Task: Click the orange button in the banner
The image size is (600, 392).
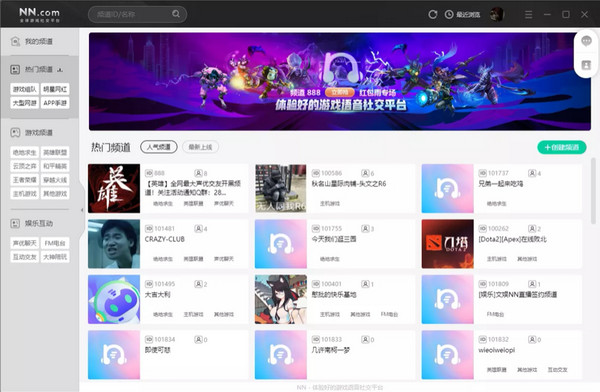Action: coord(340,93)
